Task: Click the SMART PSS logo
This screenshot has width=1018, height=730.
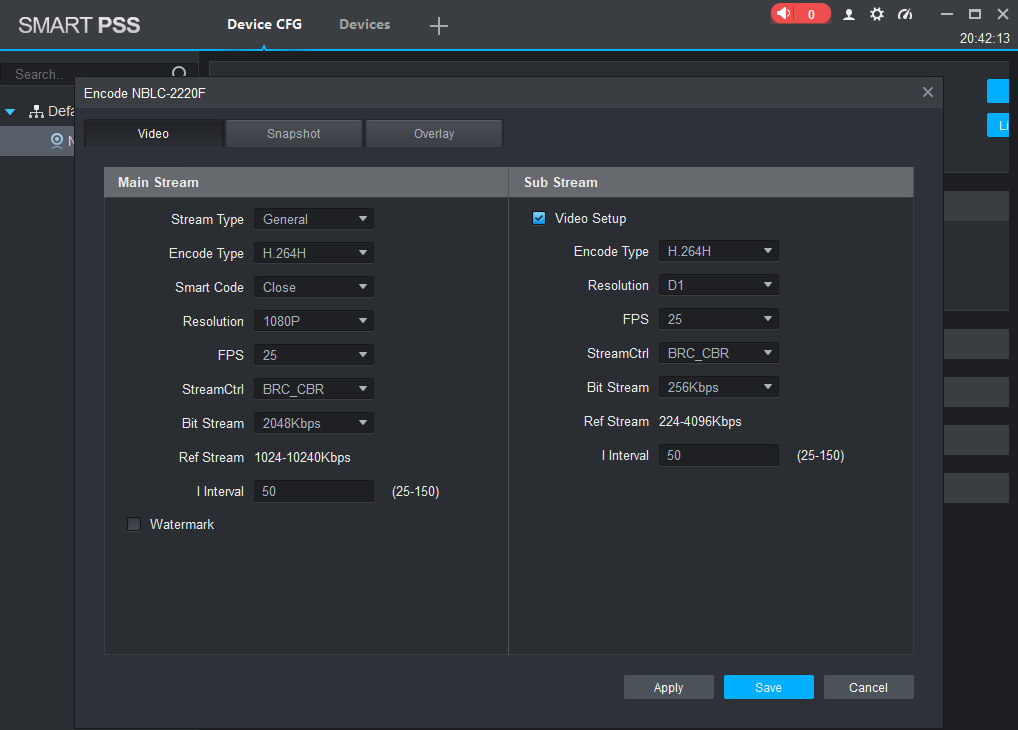Action: [x=79, y=25]
